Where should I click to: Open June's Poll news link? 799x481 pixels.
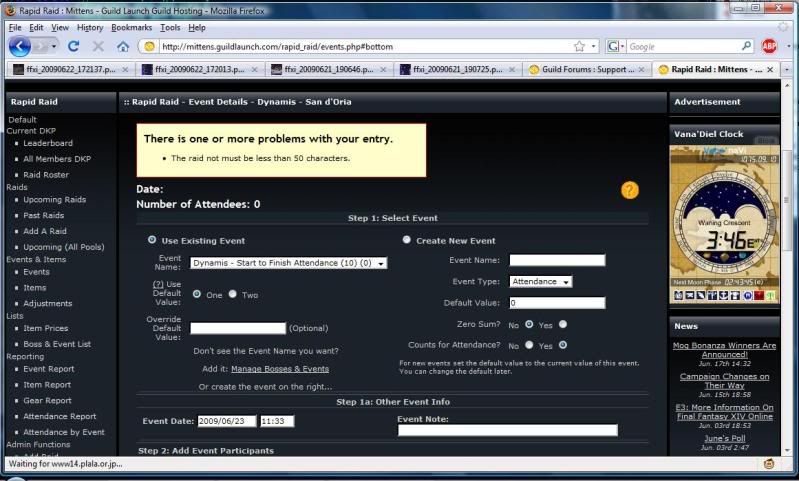[725, 438]
